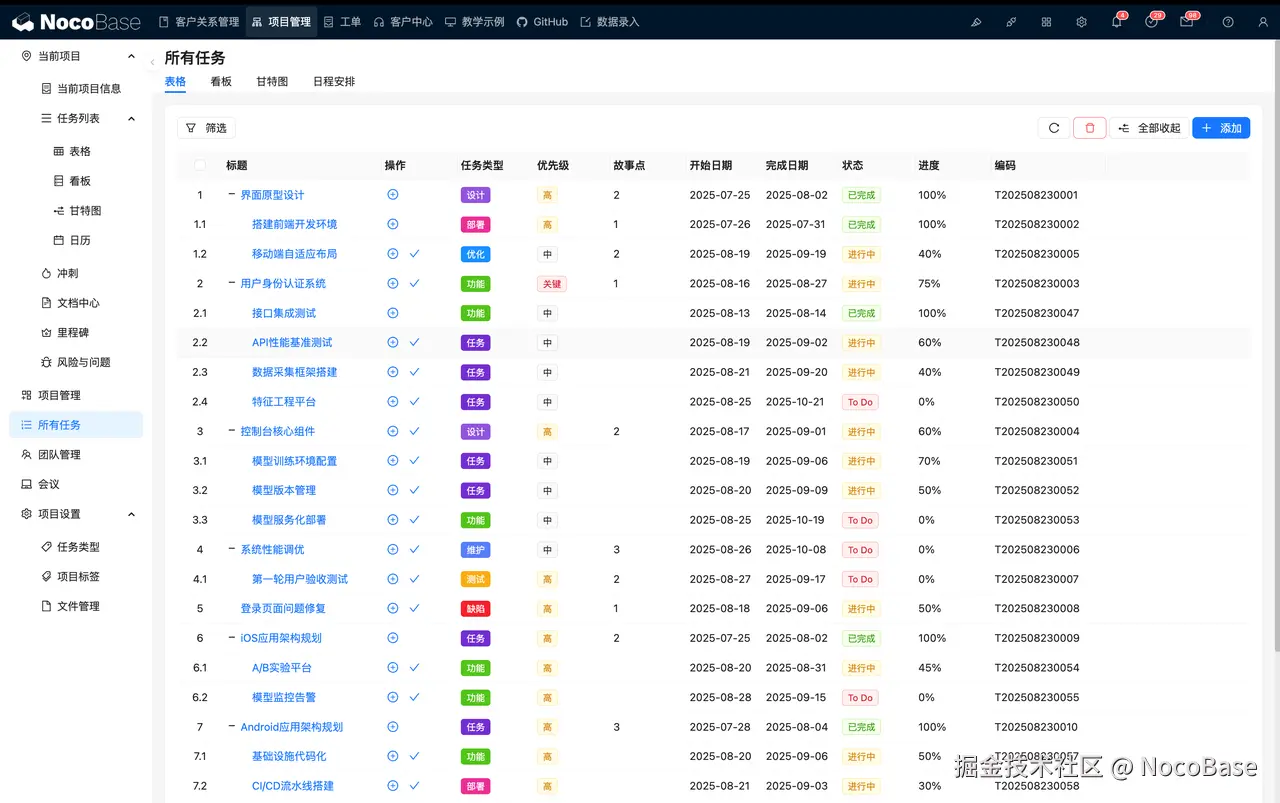Toggle the check icon on API性能基准测试 row

click(412, 342)
